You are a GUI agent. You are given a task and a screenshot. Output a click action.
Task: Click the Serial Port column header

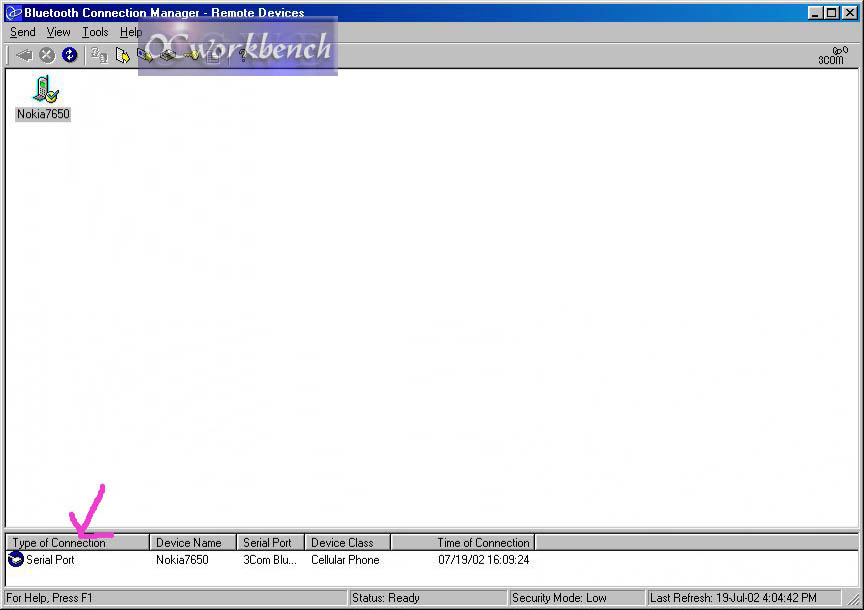[271, 543]
